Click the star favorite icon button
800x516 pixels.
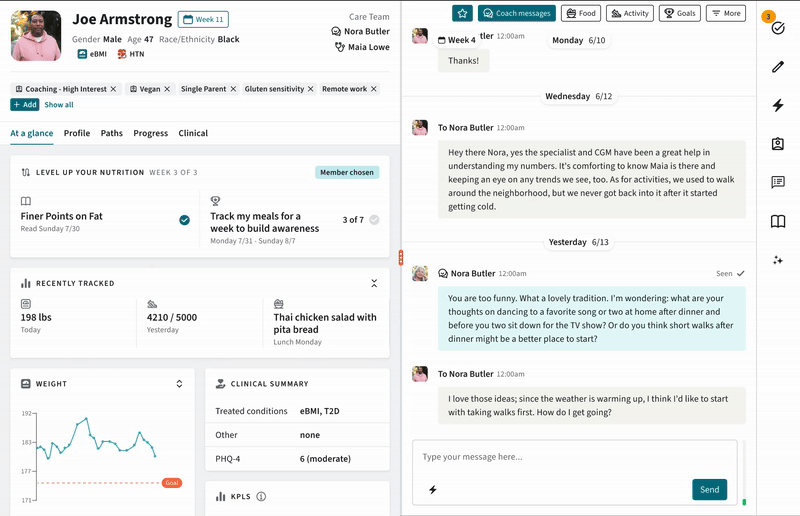(462, 13)
